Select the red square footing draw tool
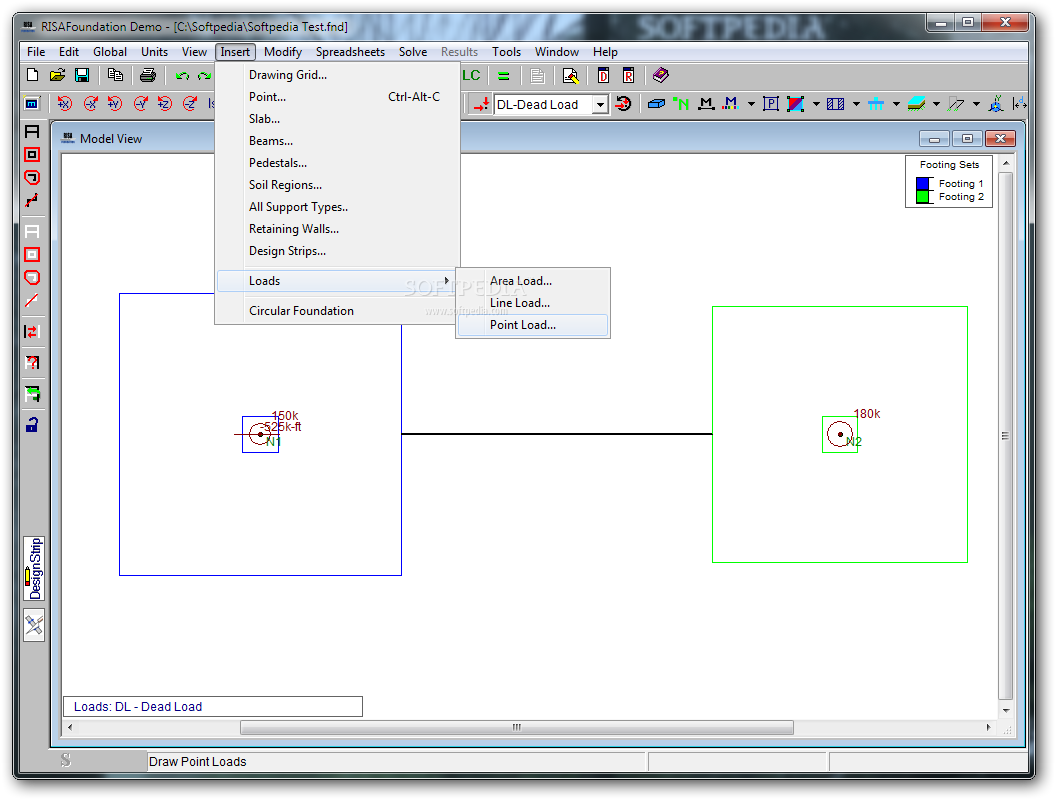Screen dimensions: 1056x800 pos(32,154)
